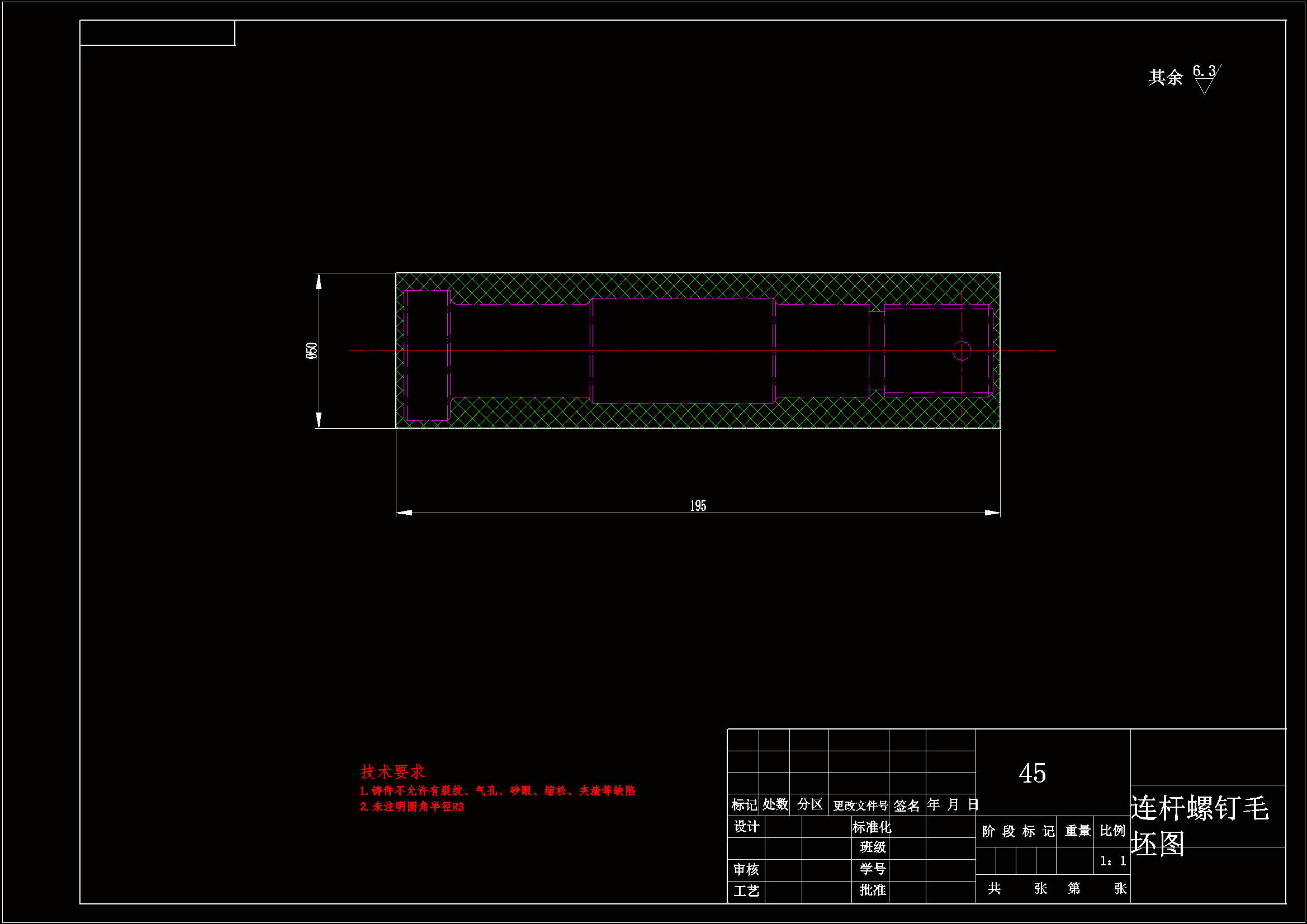Select the 工艺 cell in title block

pos(746,891)
